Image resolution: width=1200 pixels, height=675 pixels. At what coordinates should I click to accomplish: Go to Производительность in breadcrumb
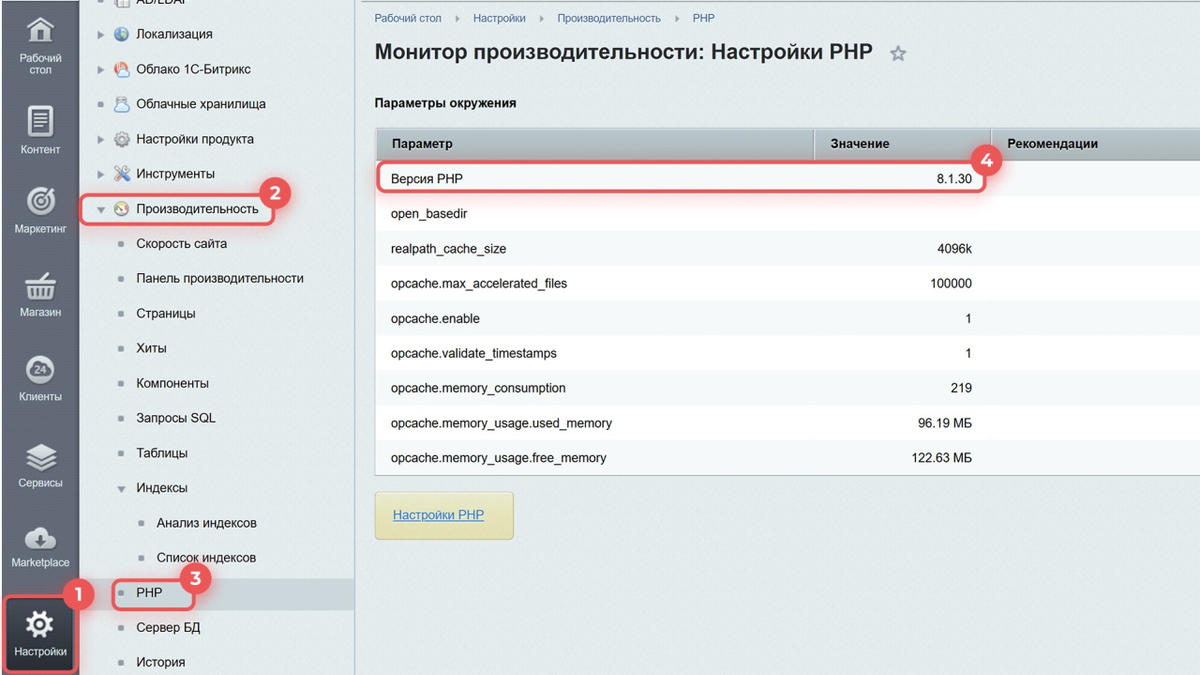(x=609, y=18)
